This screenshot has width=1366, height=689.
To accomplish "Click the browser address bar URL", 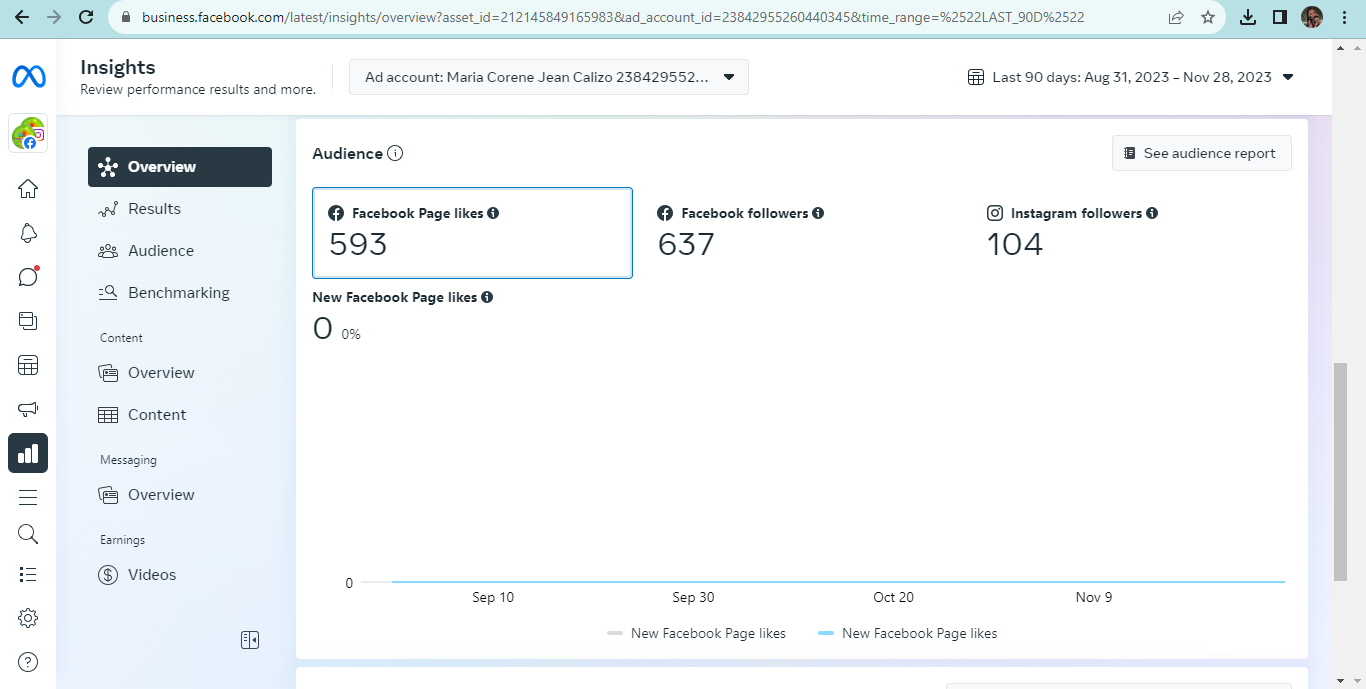I will tap(612, 17).
